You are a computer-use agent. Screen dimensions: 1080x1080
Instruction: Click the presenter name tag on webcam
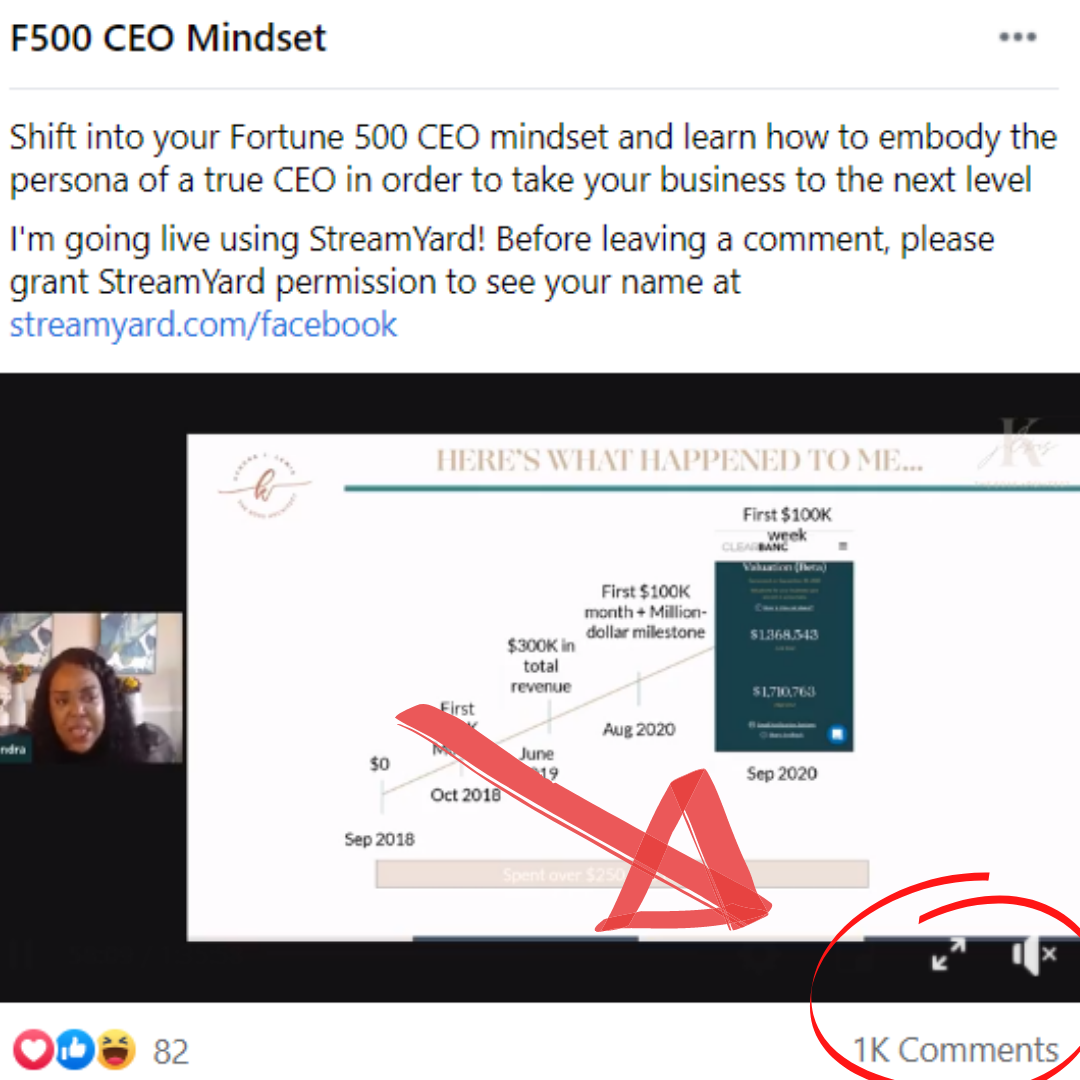point(13,749)
